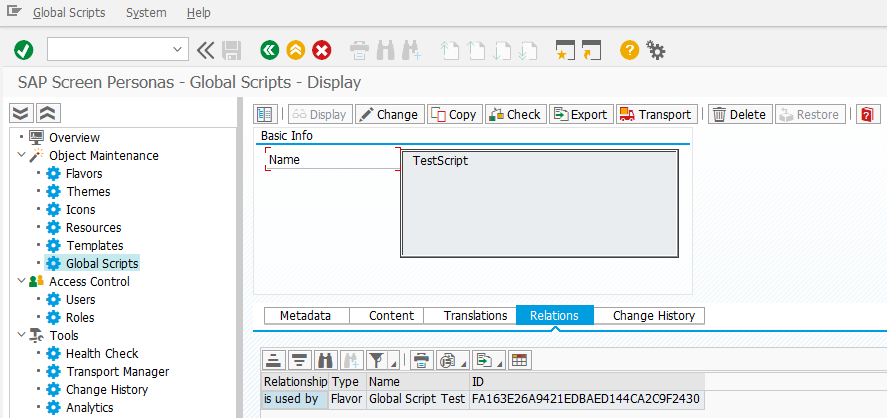
Task: Open Help with the question mark icon
Action: pos(629,50)
